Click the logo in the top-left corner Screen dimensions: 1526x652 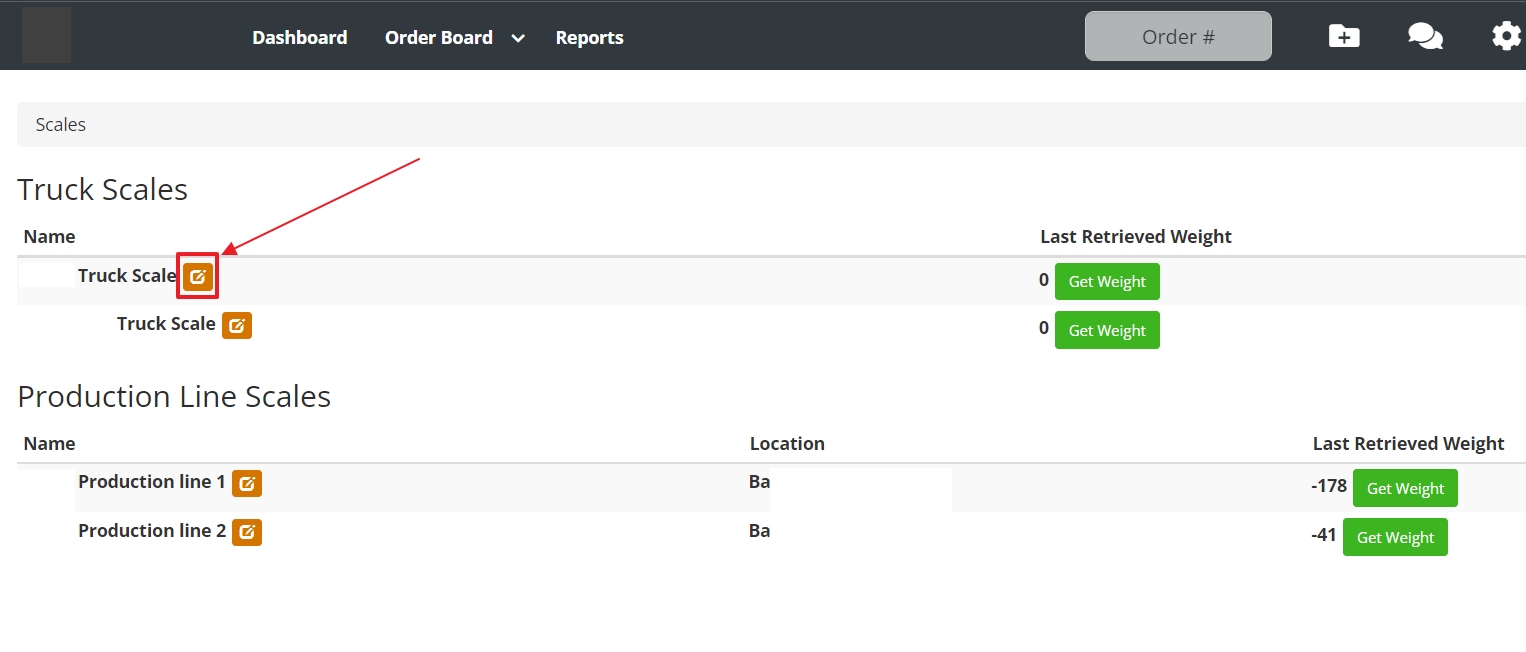coord(47,36)
